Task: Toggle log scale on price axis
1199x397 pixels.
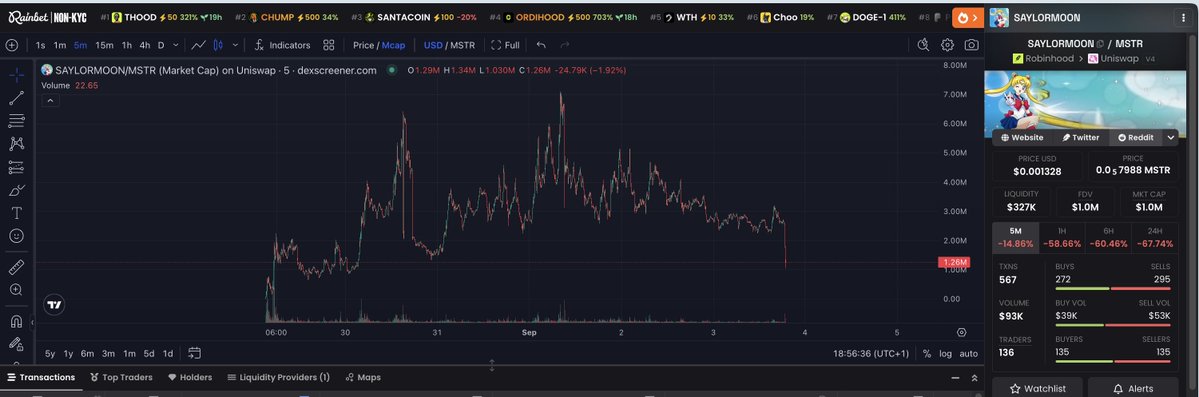Action: [946, 353]
